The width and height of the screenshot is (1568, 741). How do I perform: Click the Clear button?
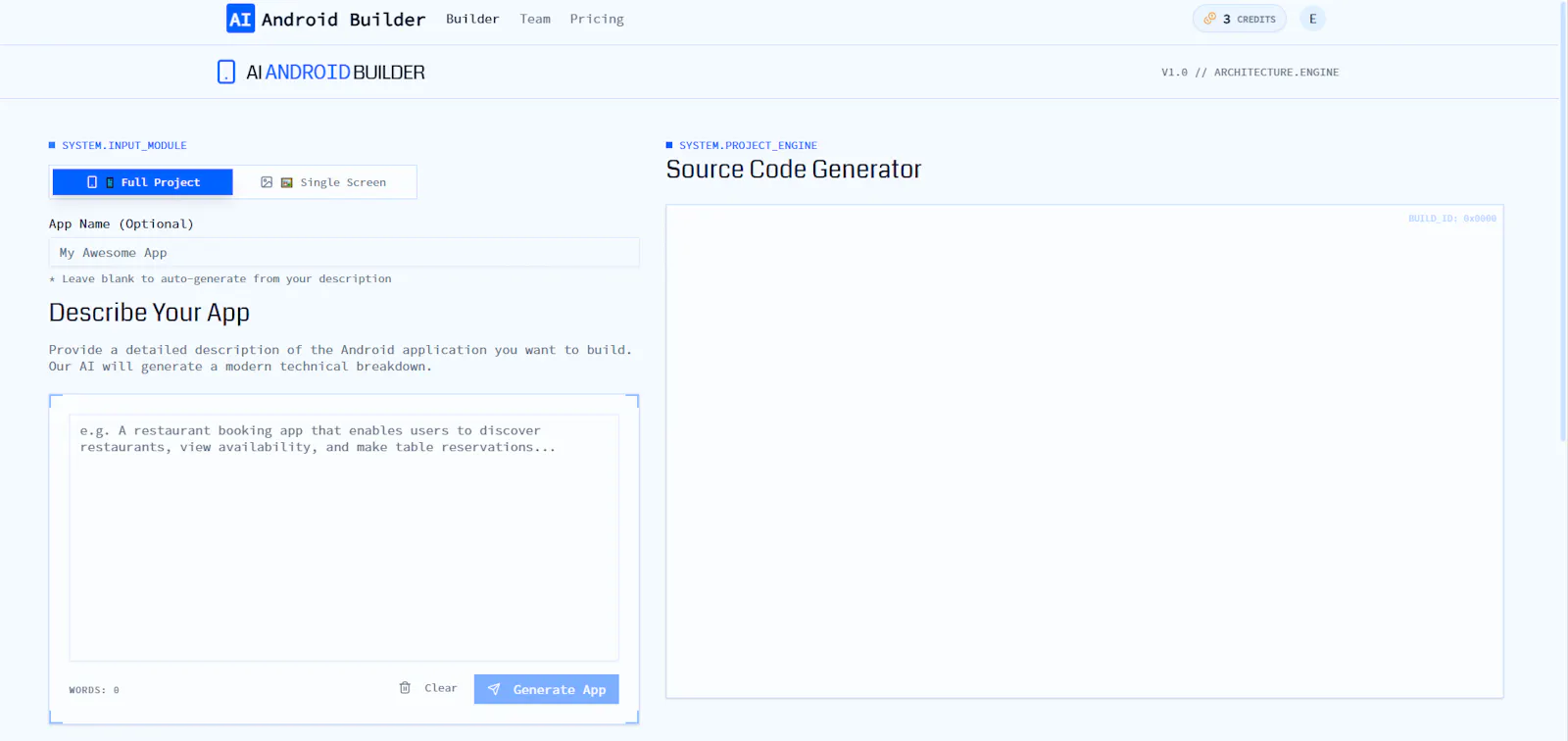coord(428,688)
